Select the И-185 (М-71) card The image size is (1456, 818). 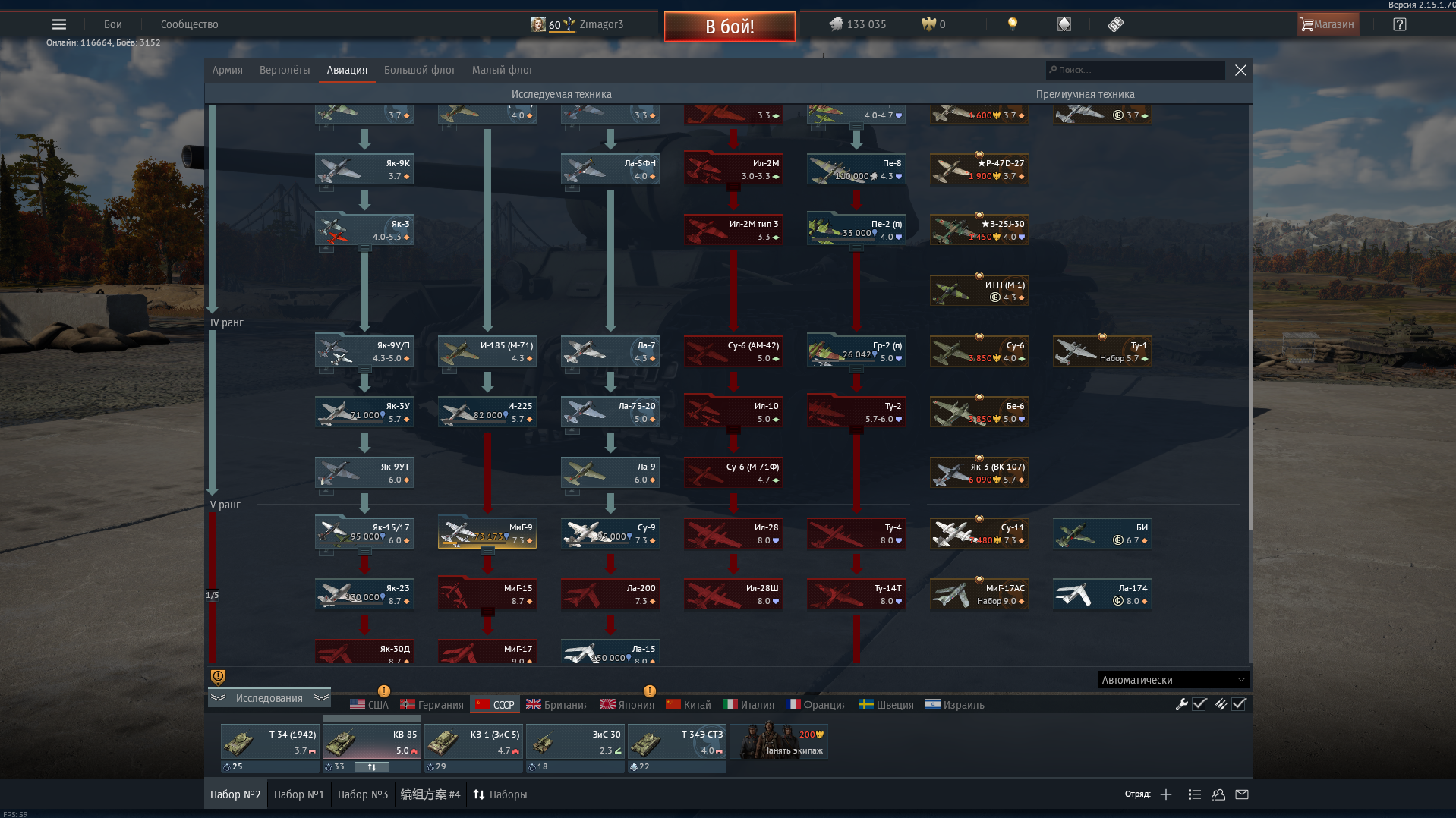[x=487, y=351]
